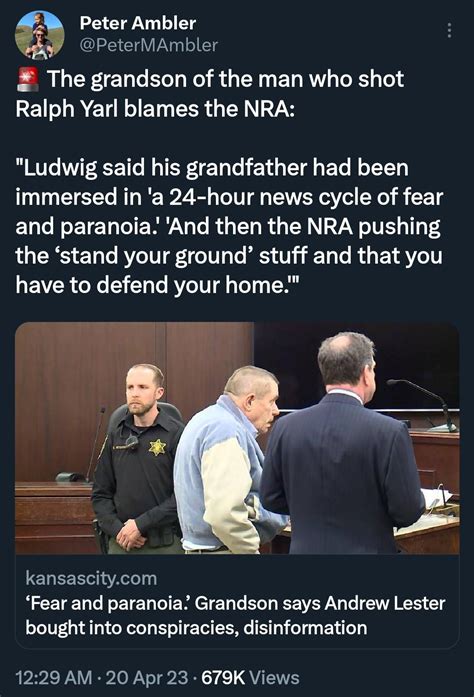Click the suited attorney in the photo
474x697 pixels.
[x=342, y=445]
